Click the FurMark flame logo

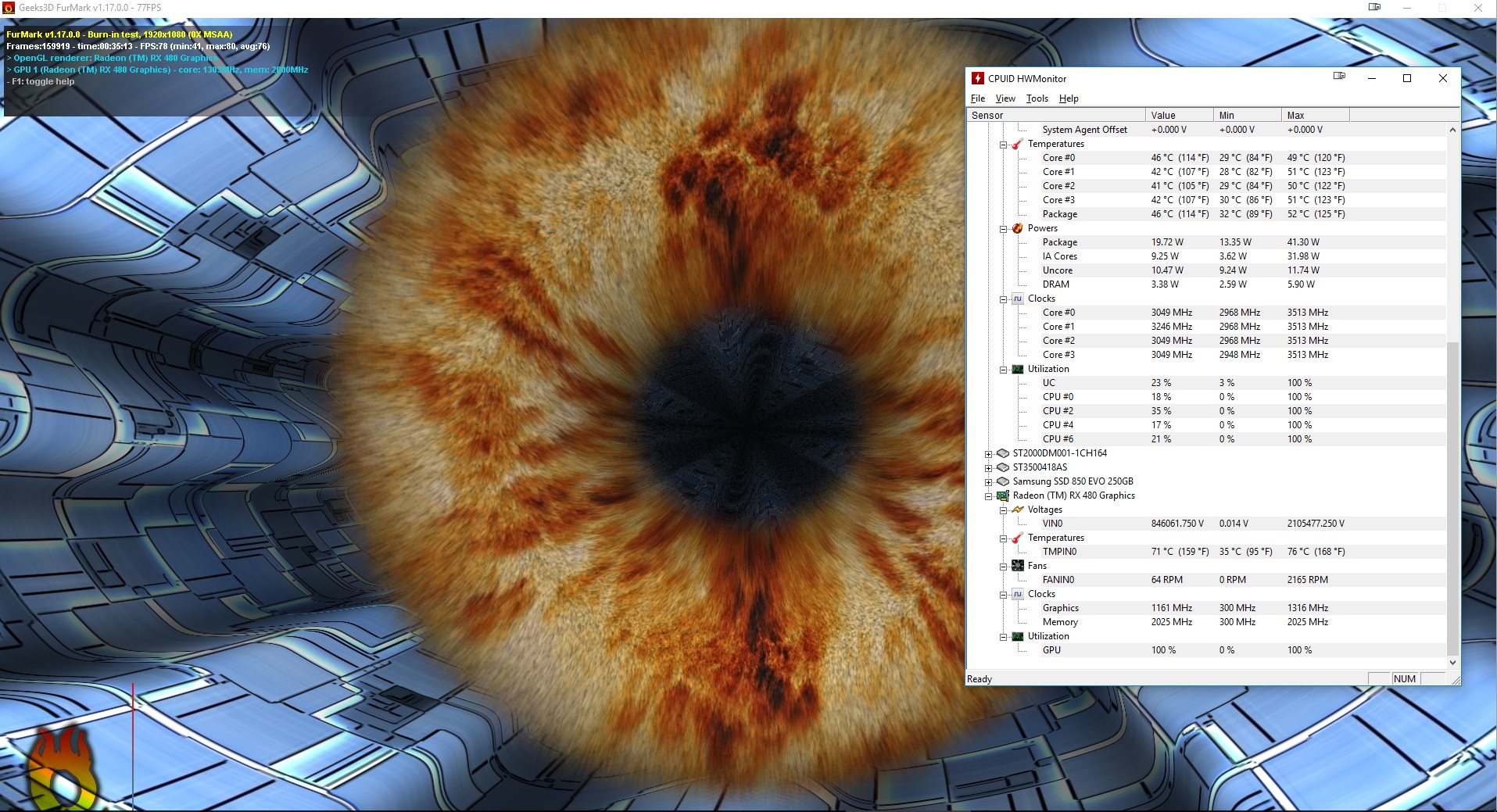pyautogui.click(x=63, y=770)
